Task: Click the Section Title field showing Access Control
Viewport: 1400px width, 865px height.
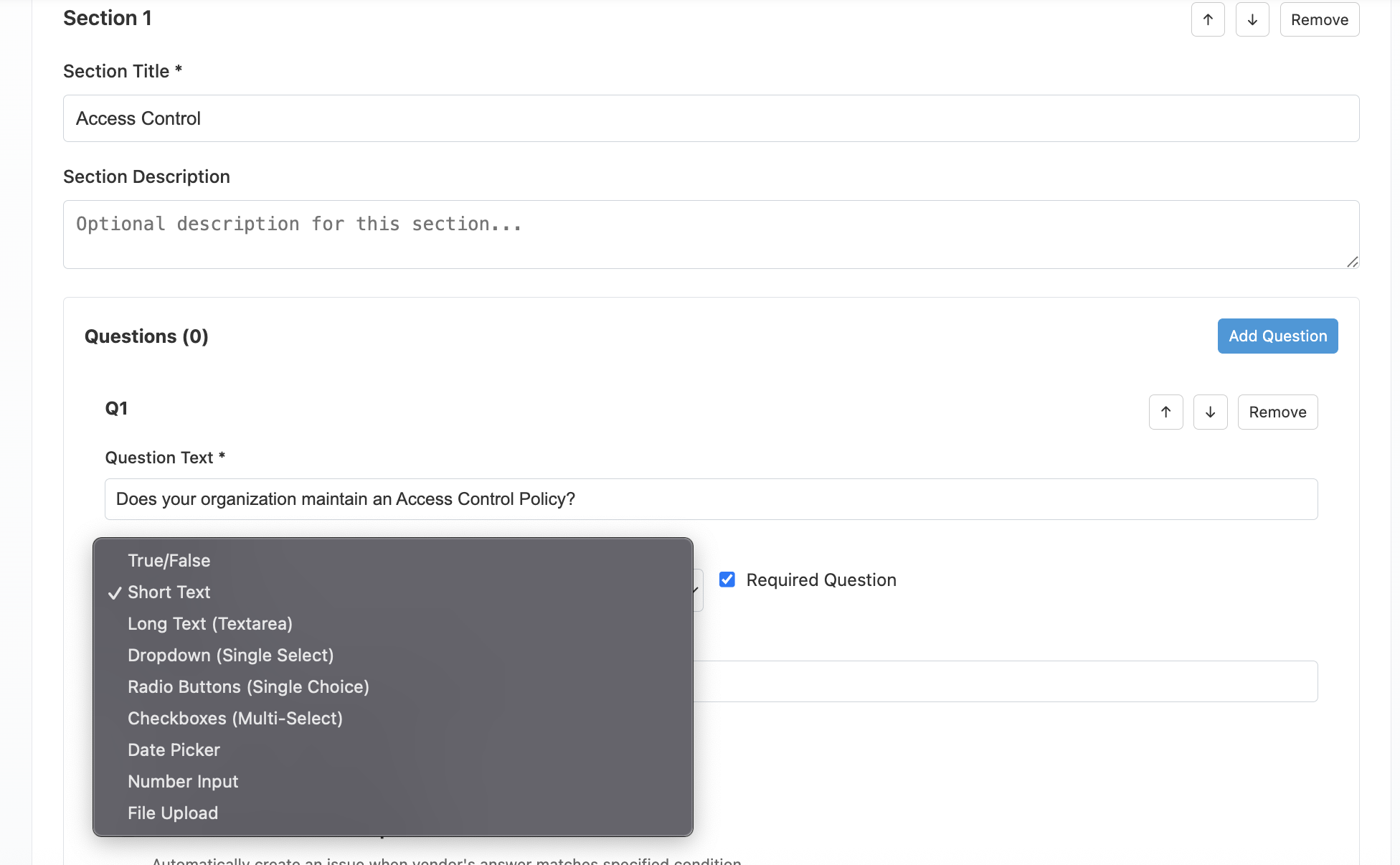Action: pos(710,118)
